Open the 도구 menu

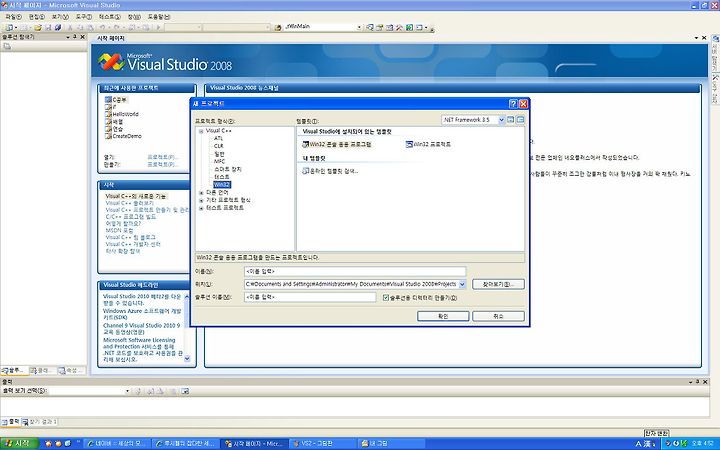84,17
